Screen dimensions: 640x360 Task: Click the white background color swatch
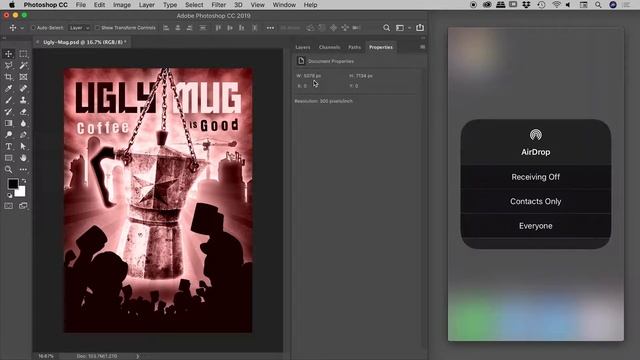point(21,192)
